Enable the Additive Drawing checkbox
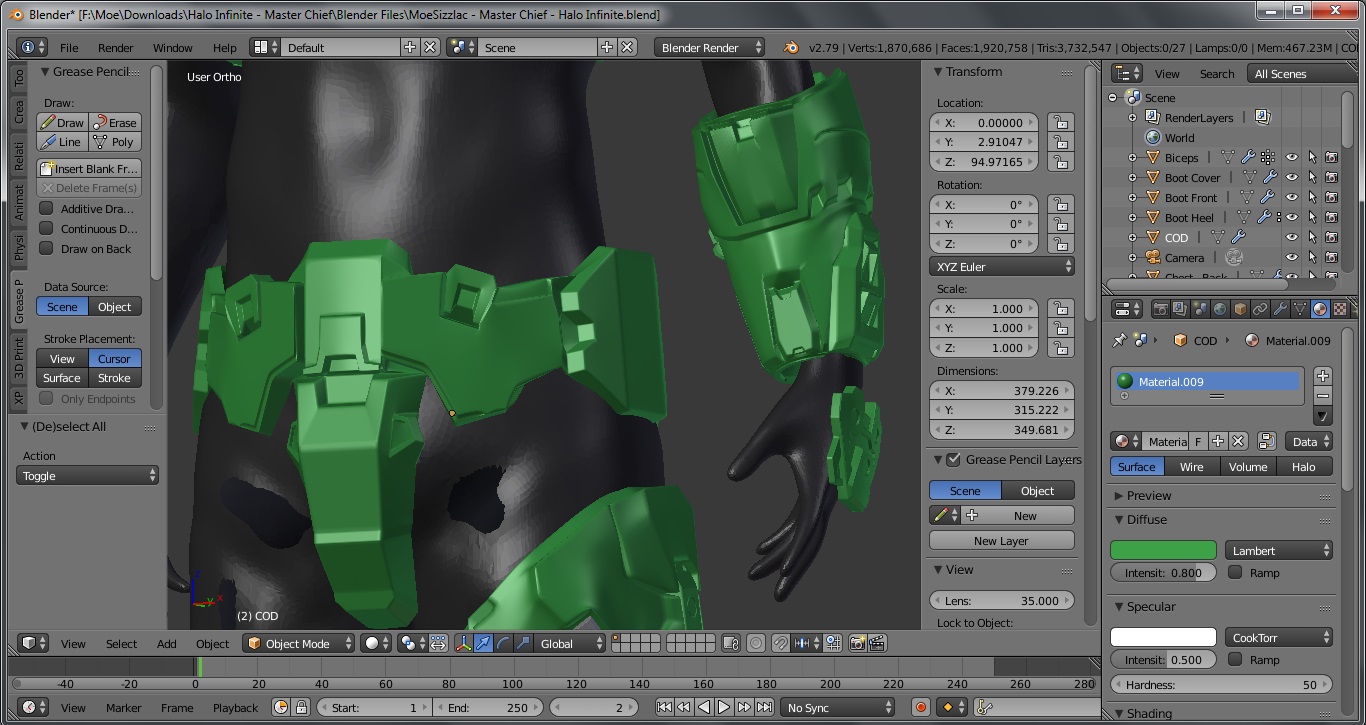This screenshot has height=725, width=1366. (46, 209)
